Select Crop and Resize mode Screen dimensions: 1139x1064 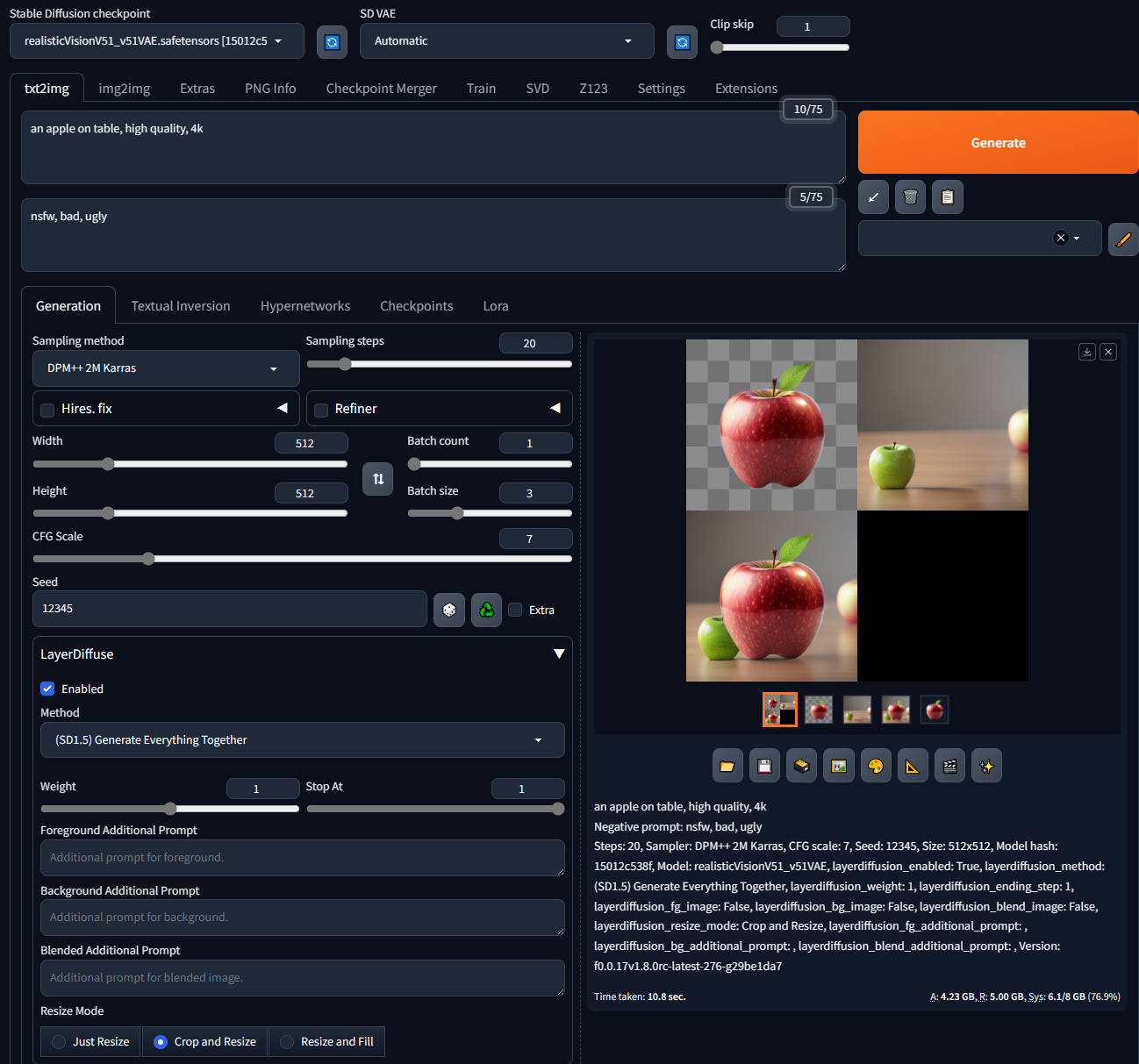click(204, 1041)
